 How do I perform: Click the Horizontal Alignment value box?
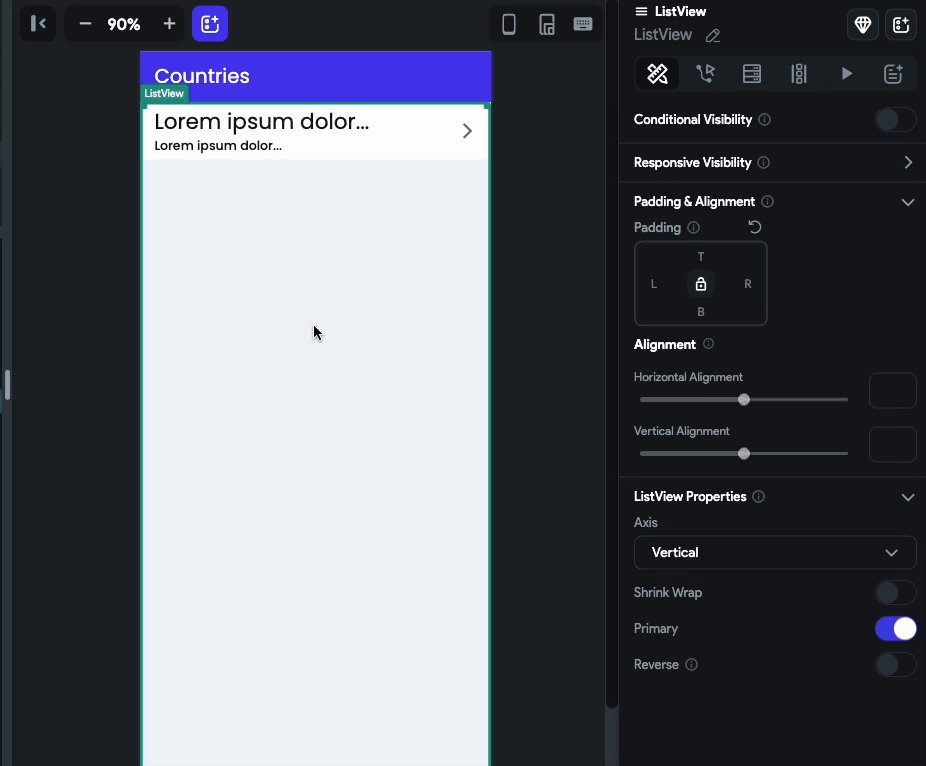click(x=892, y=390)
